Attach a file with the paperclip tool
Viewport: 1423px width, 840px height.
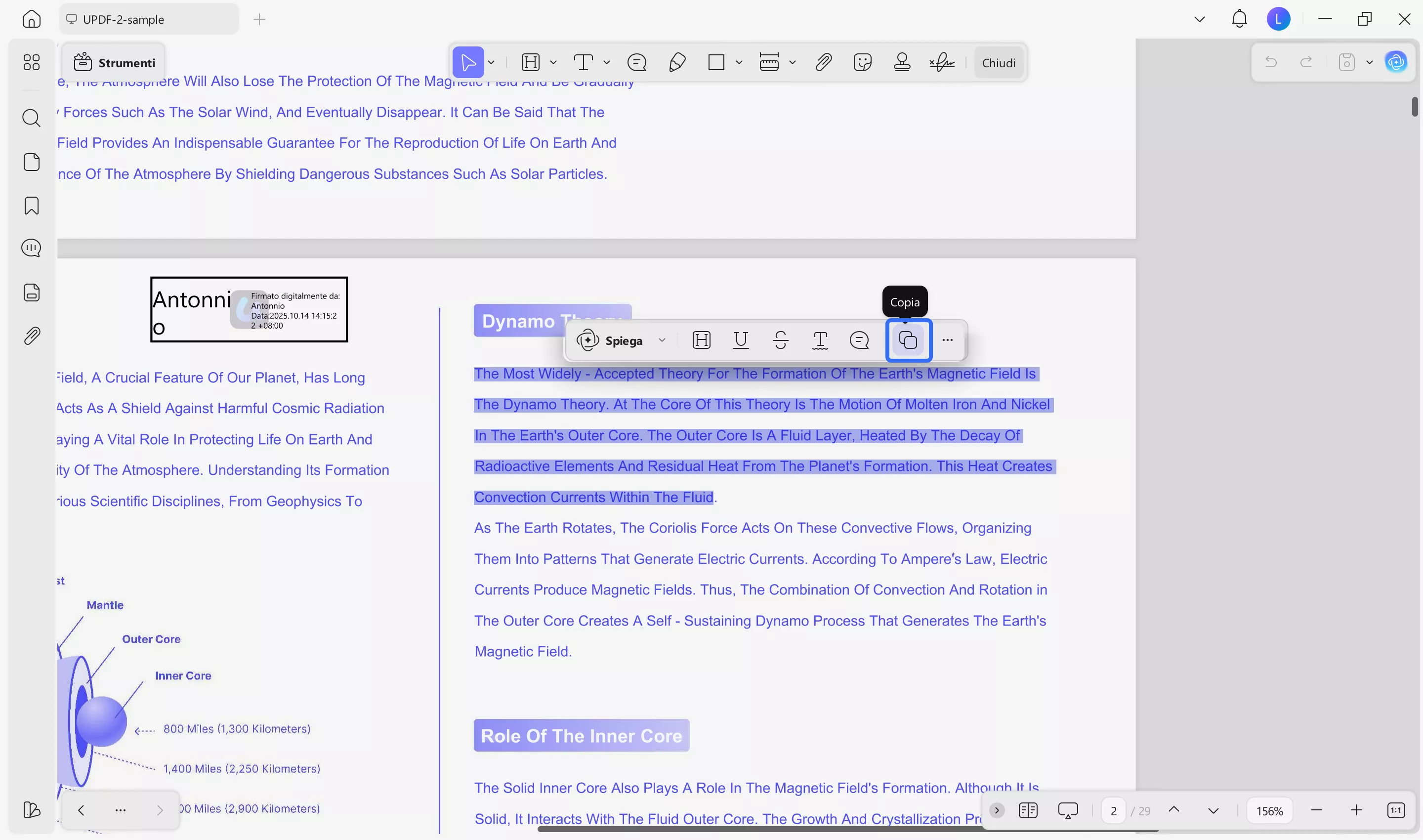(823, 62)
